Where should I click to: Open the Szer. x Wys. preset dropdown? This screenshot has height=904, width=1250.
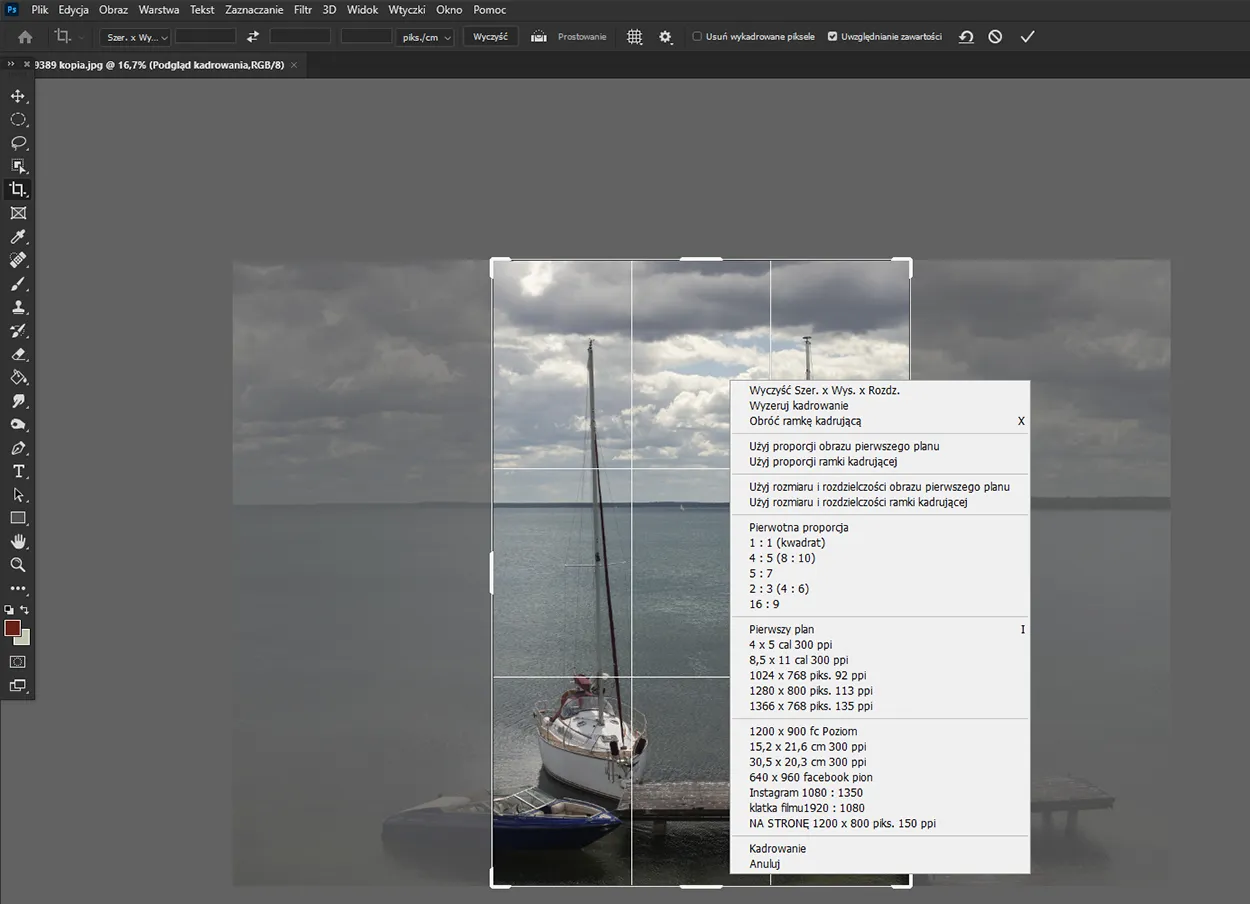(x=137, y=37)
